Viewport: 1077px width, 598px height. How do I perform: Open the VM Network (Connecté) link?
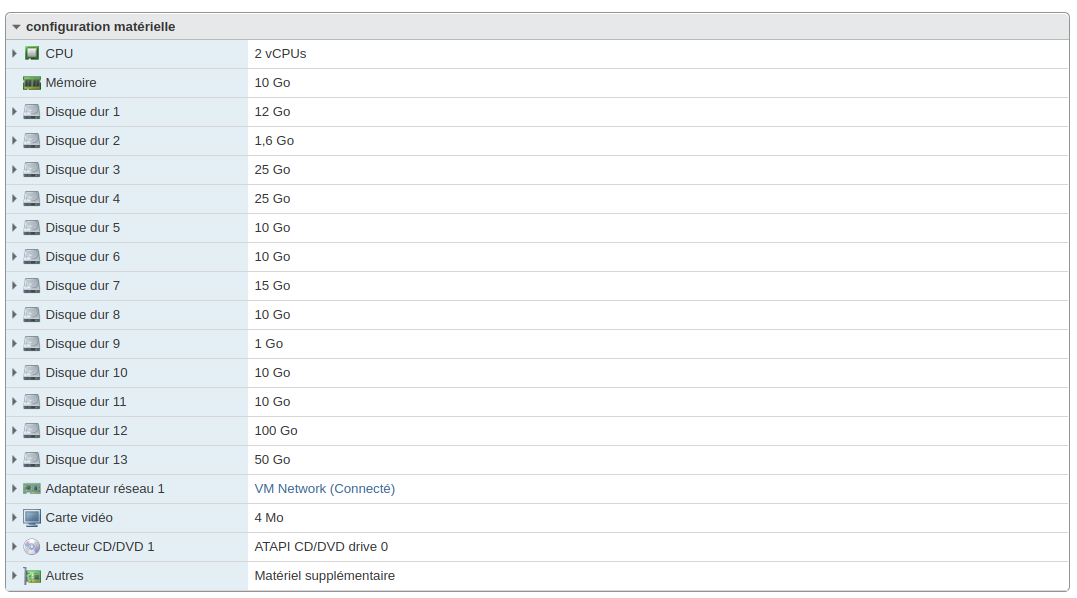coord(325,489)
